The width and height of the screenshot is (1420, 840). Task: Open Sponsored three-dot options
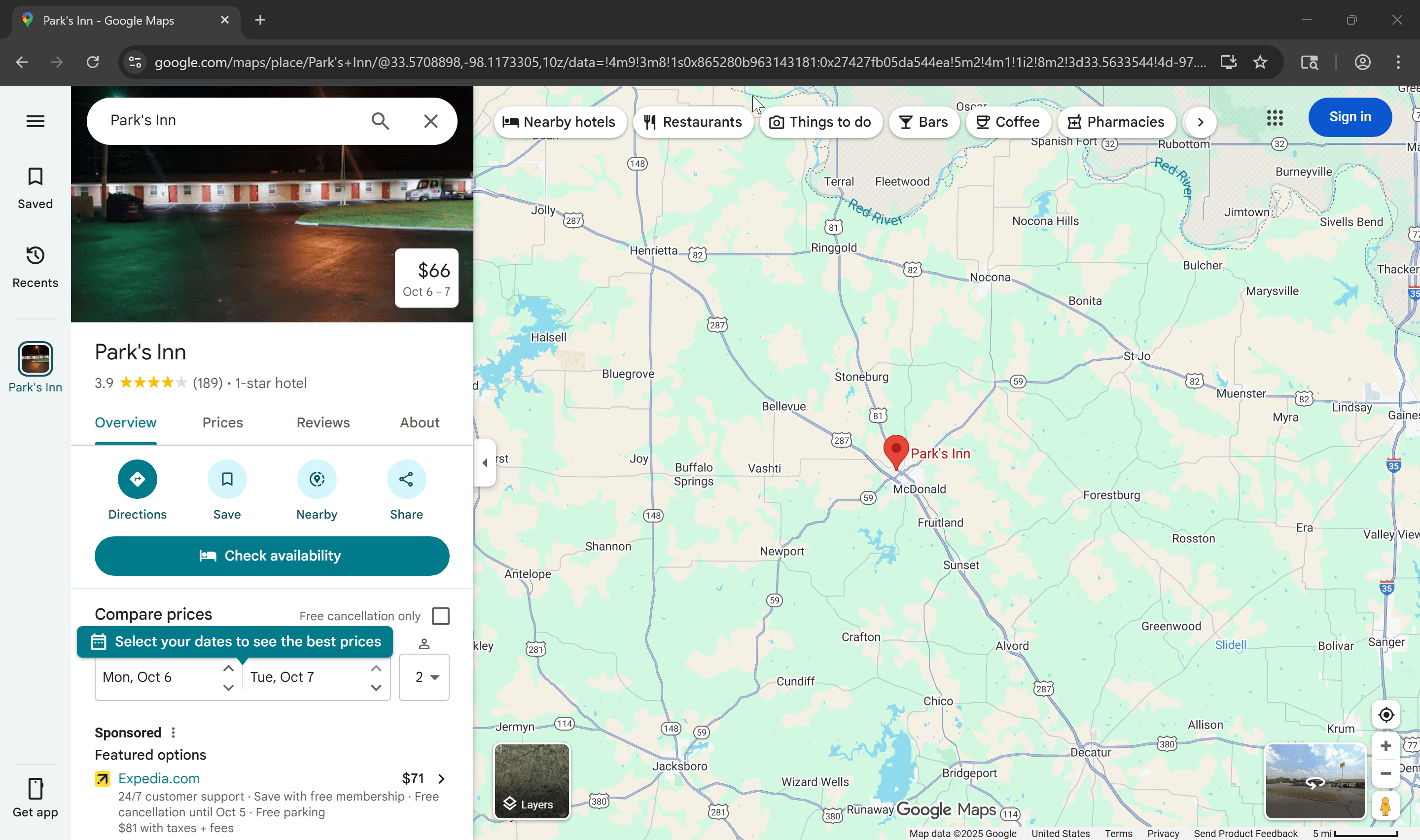click(173, 733)
